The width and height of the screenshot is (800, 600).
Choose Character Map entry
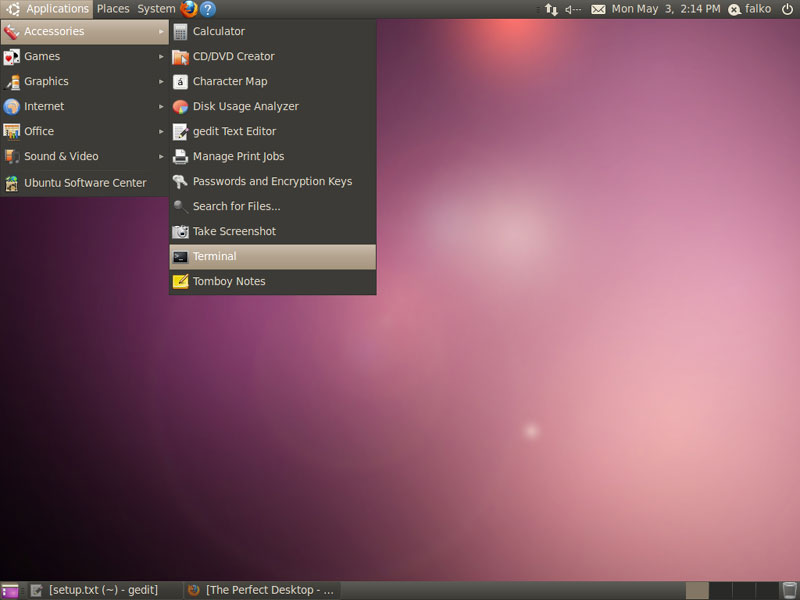[x=272, y=82]
